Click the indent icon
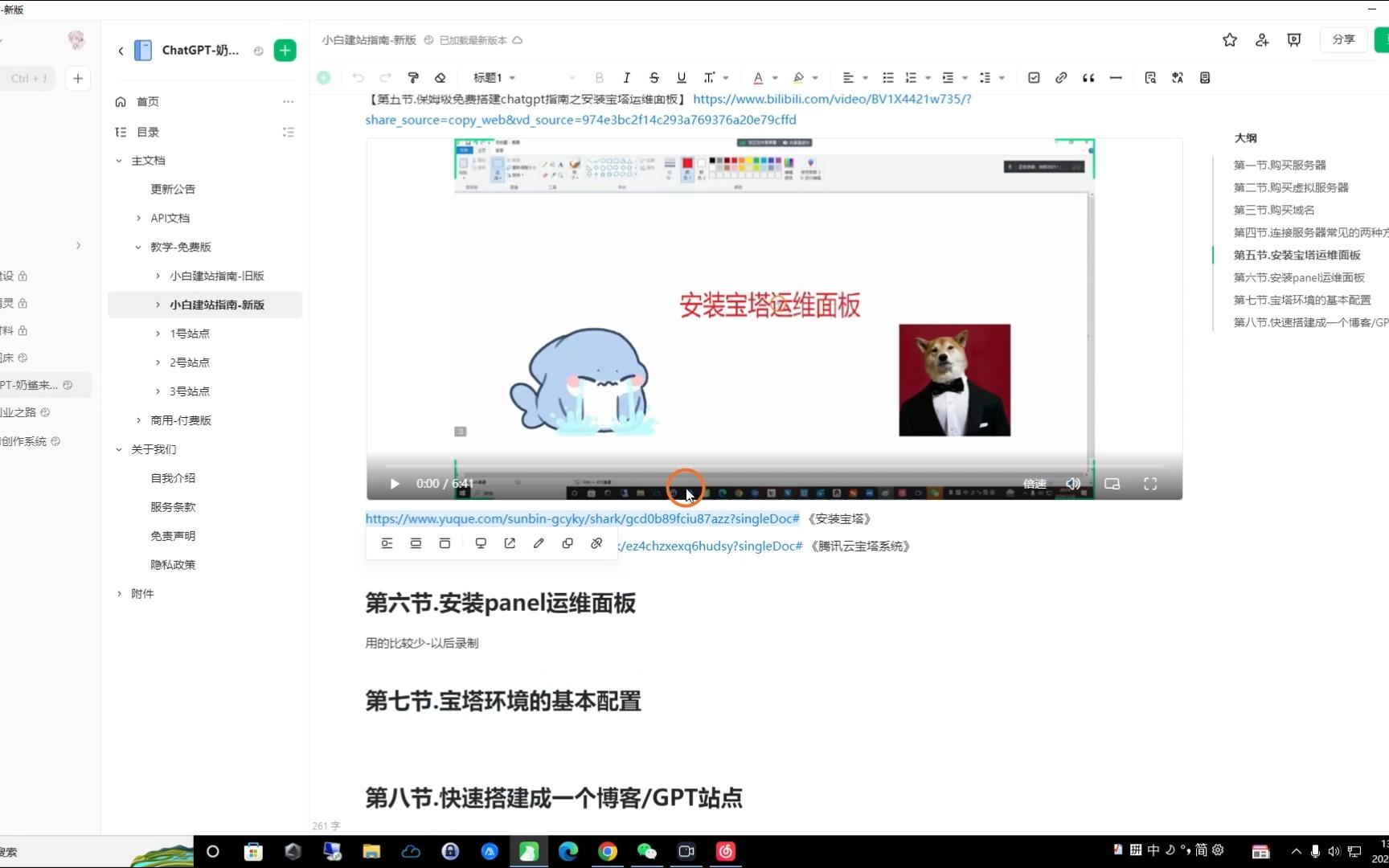 point(948,78)
